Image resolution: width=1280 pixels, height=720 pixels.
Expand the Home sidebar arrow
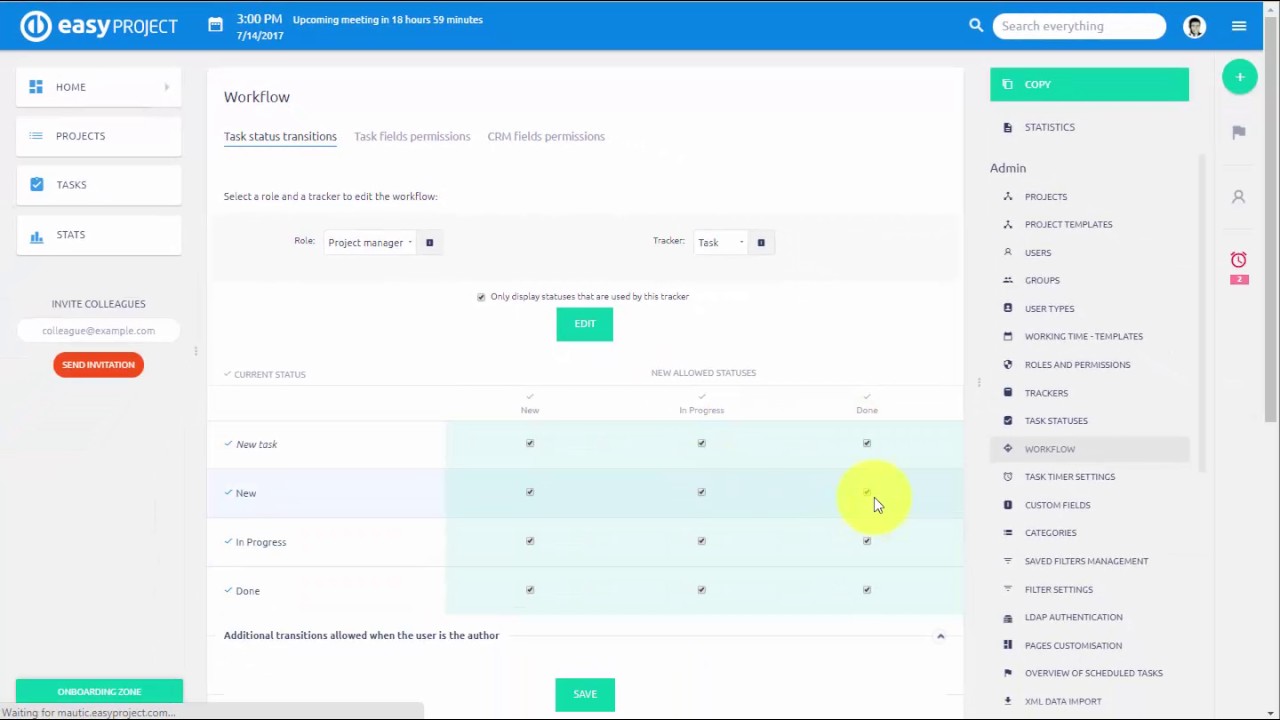[x=167, y=87]
